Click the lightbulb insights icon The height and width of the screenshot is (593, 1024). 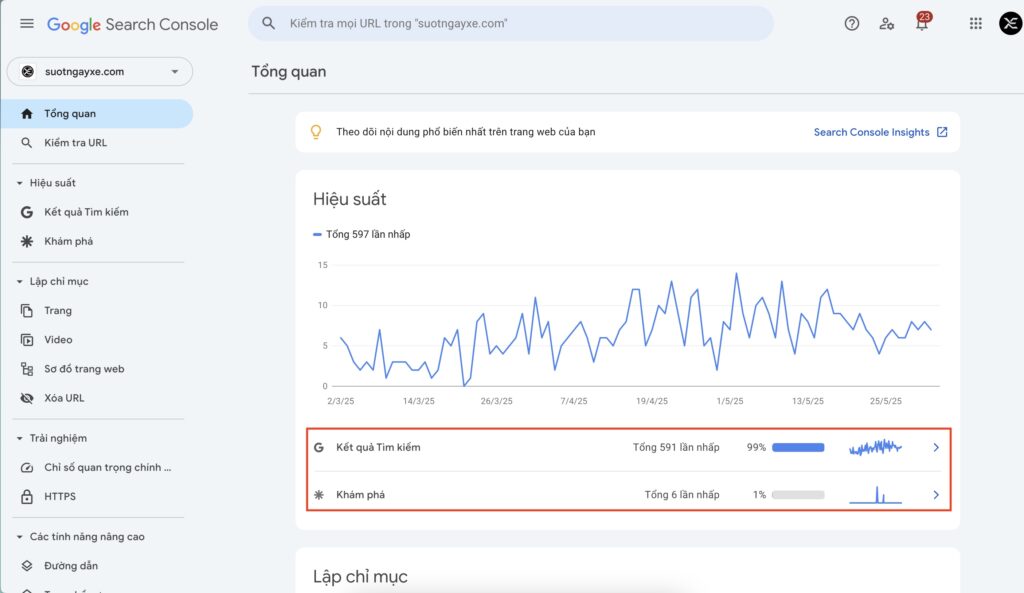316,132
